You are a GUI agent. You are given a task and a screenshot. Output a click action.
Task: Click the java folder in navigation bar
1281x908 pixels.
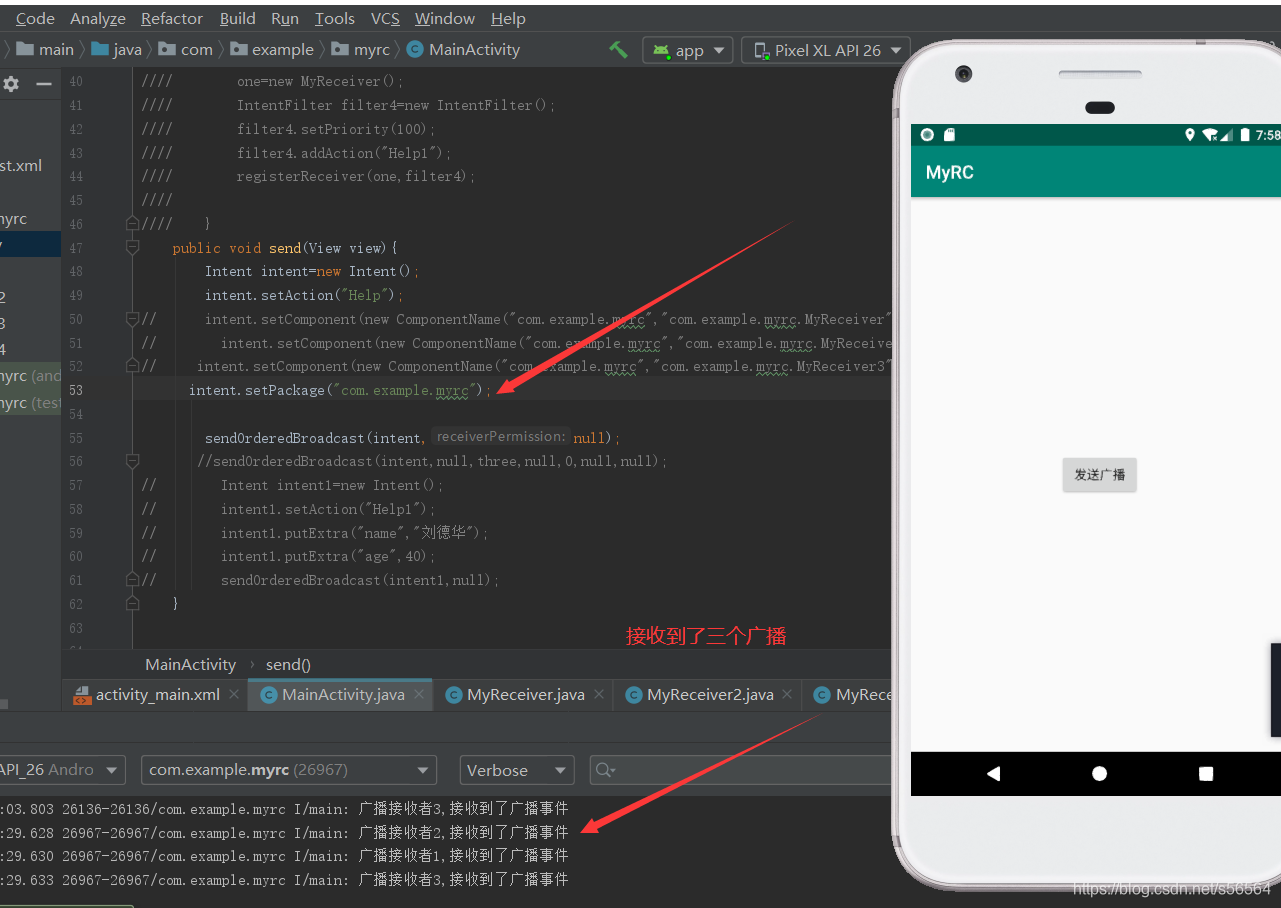117,49
